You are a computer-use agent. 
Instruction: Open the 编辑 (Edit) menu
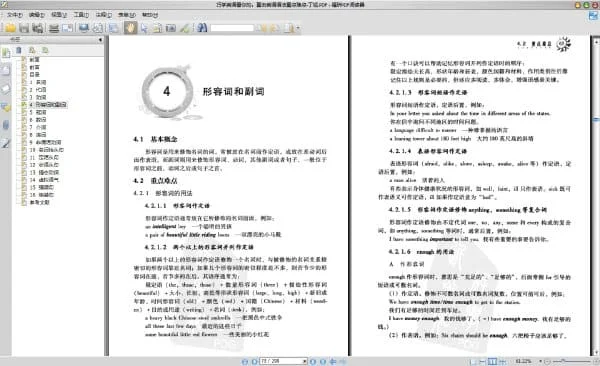(37, 15)
